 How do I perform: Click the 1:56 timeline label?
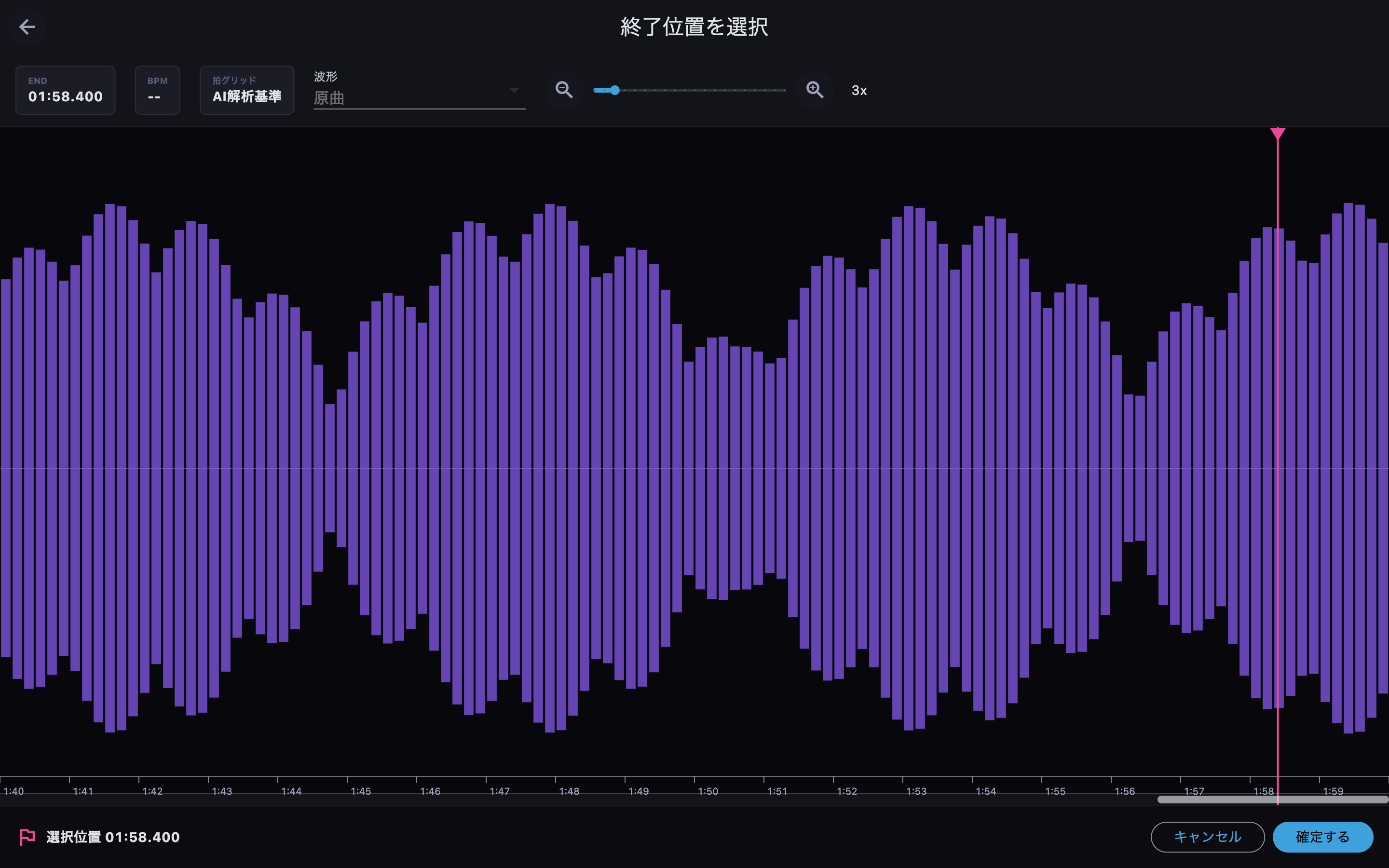tap(1124, 791)
